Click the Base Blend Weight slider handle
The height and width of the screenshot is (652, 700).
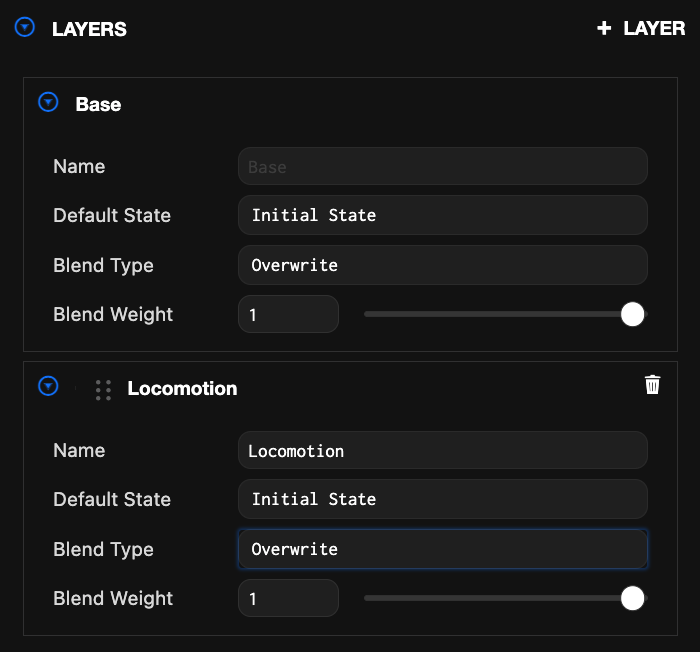pos(632,314)
